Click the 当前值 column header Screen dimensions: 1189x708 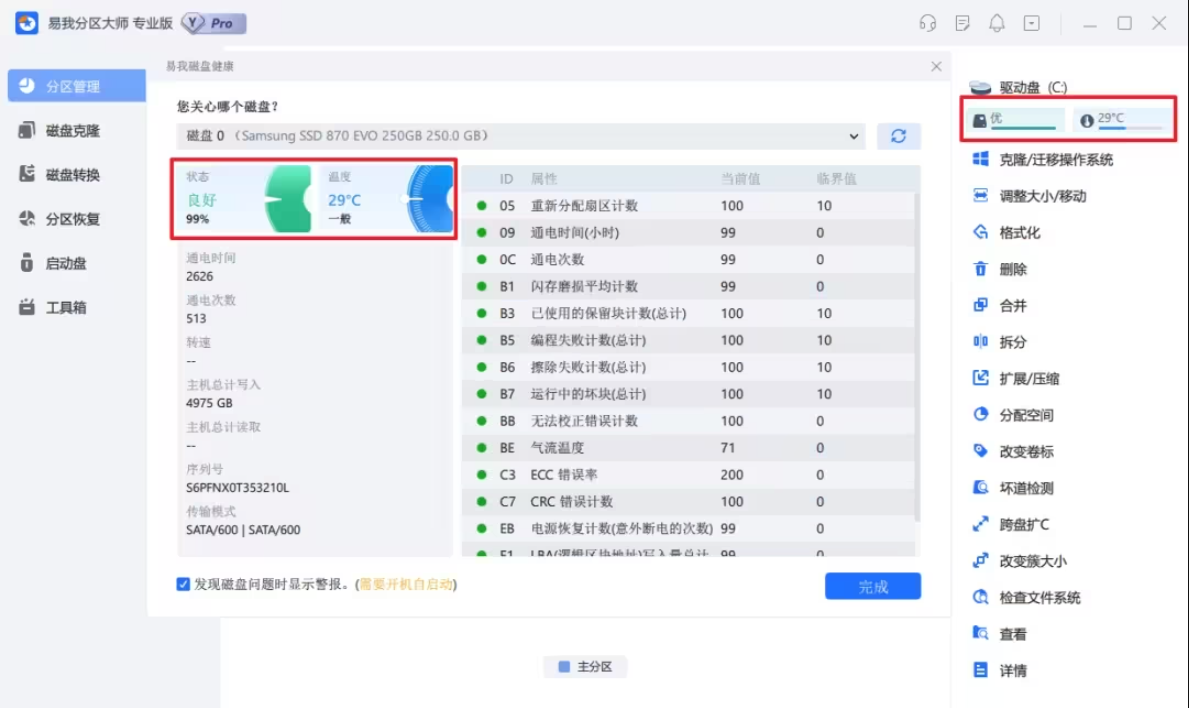740,179
